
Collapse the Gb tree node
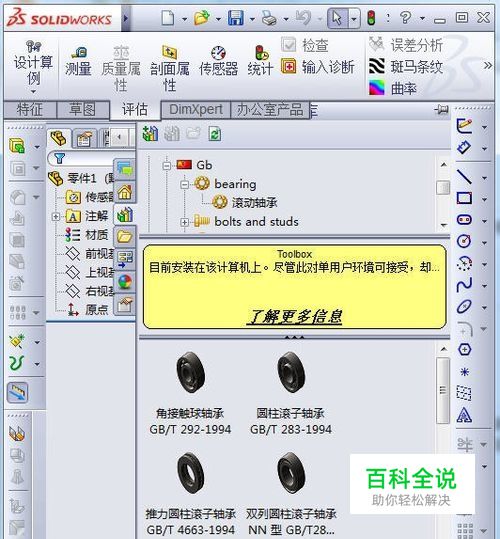[x=167, y=166]
